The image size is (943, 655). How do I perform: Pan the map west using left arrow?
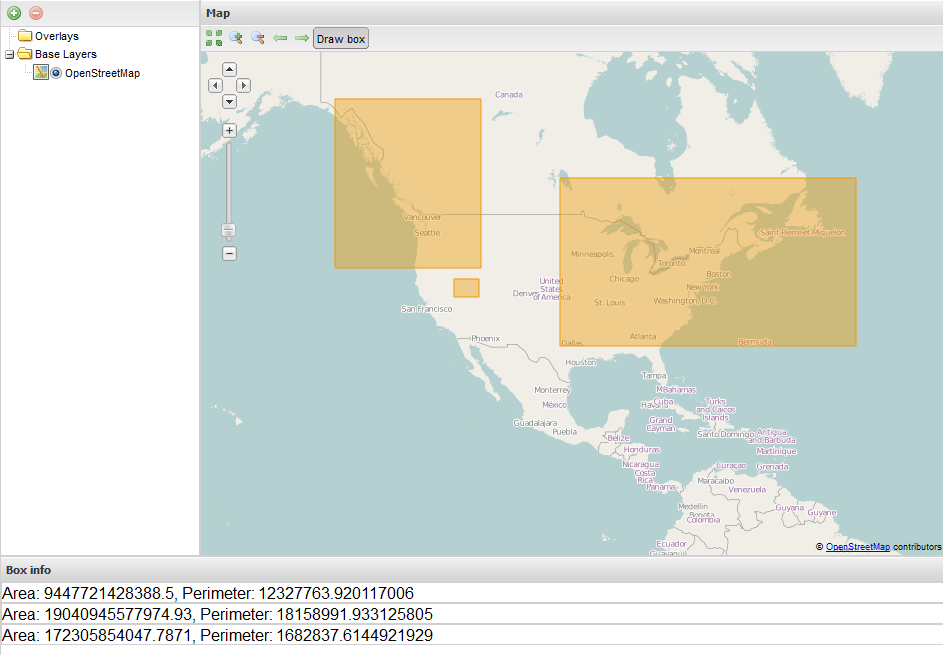click(215, 85)
